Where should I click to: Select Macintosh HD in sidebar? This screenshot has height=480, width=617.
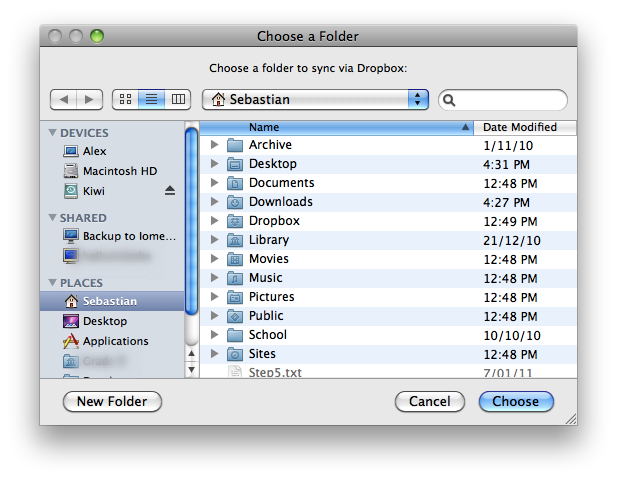(x=119, y=171)
